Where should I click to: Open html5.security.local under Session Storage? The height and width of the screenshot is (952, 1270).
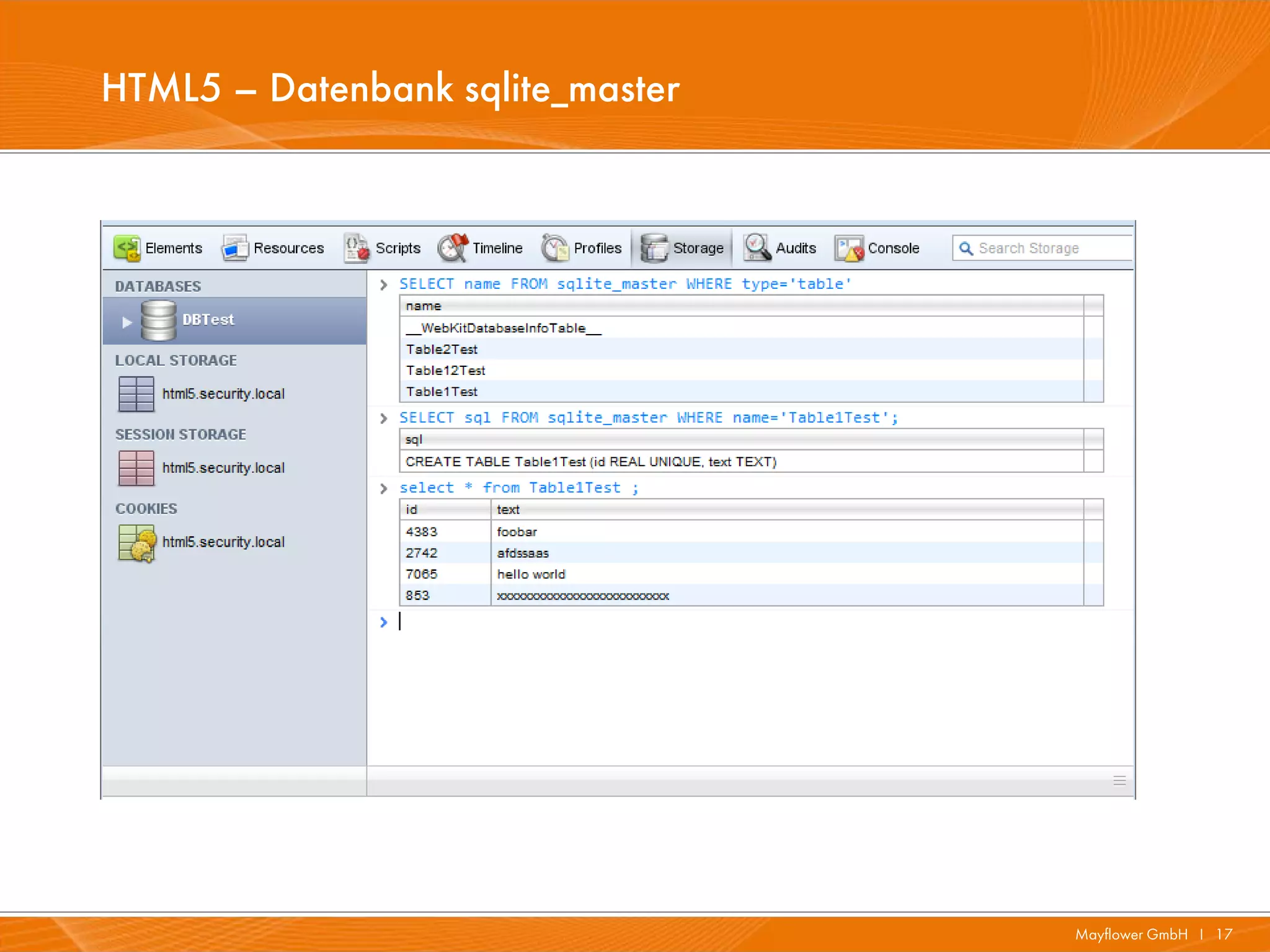click(x=223, y=468)
